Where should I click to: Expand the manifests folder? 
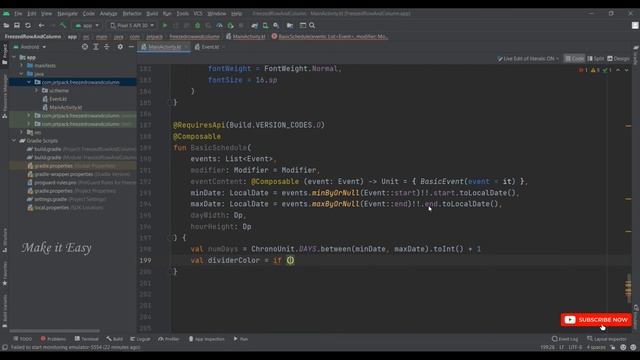(x=22, y=65)
